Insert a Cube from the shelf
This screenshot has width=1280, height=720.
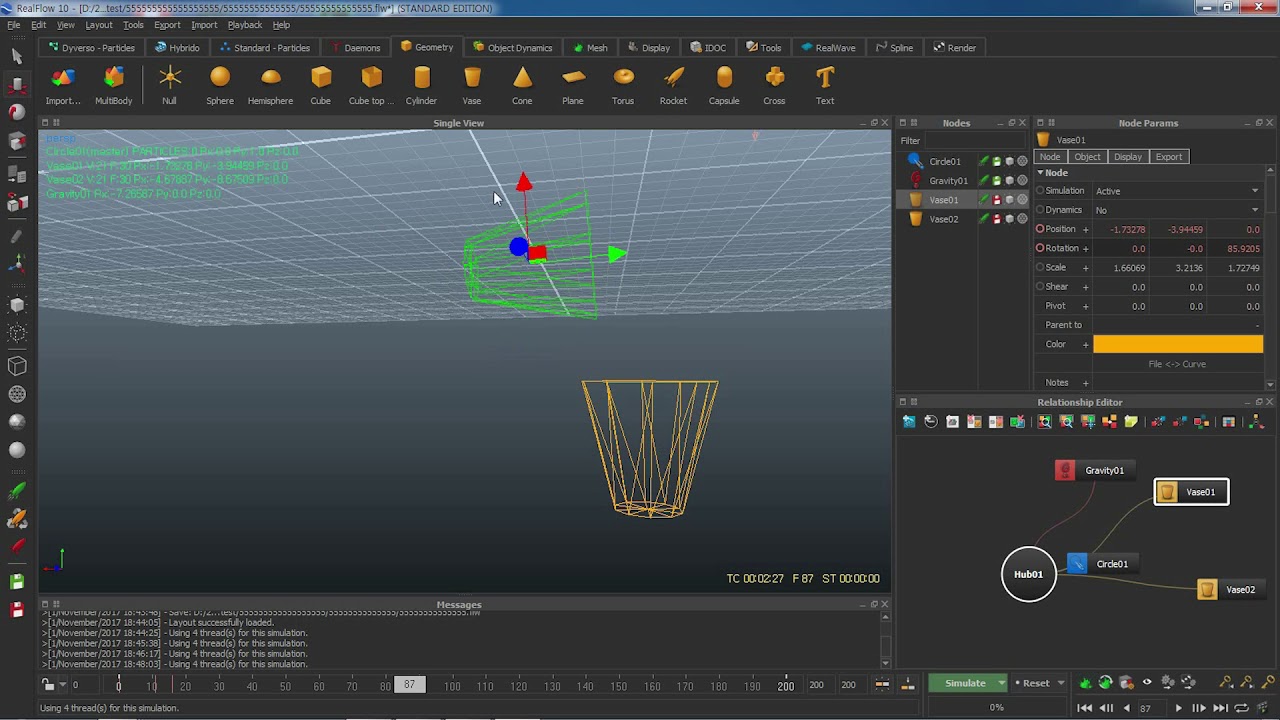coord(320,85)
